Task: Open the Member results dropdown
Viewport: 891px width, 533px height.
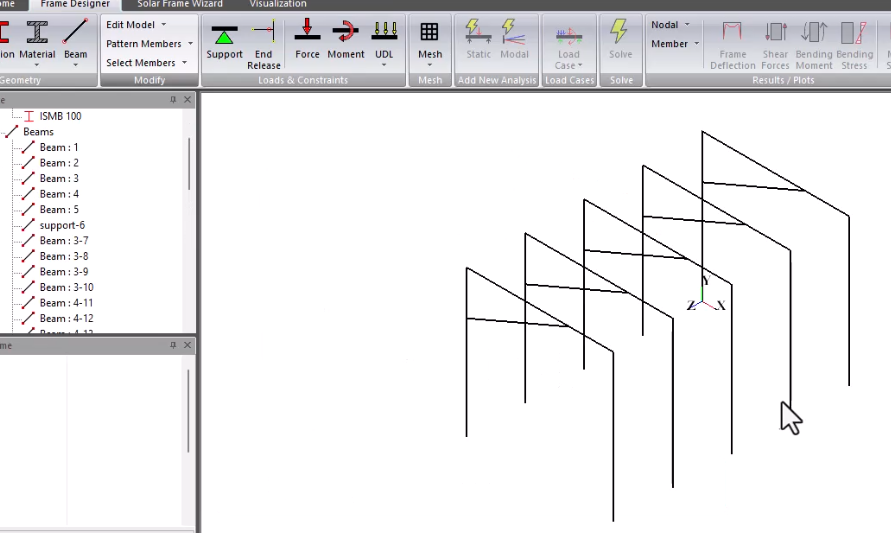Action: click(x=675, y=43)
